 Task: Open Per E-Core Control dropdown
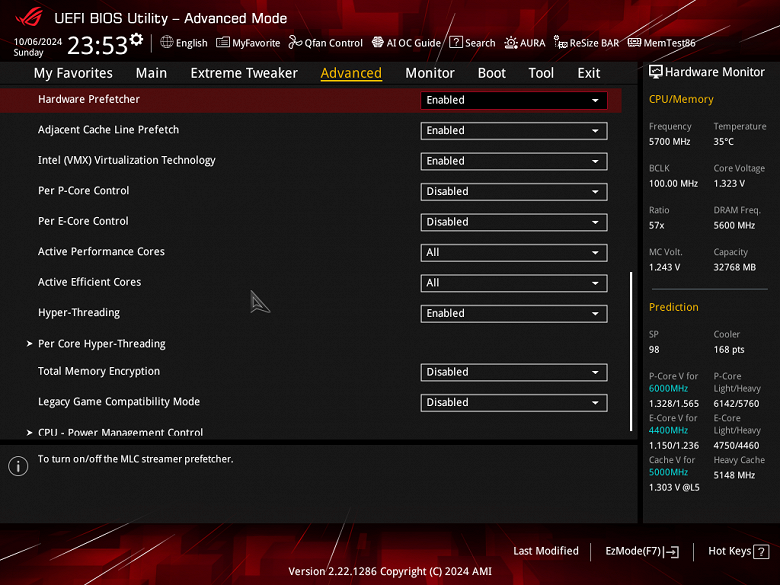pos(514,222)
